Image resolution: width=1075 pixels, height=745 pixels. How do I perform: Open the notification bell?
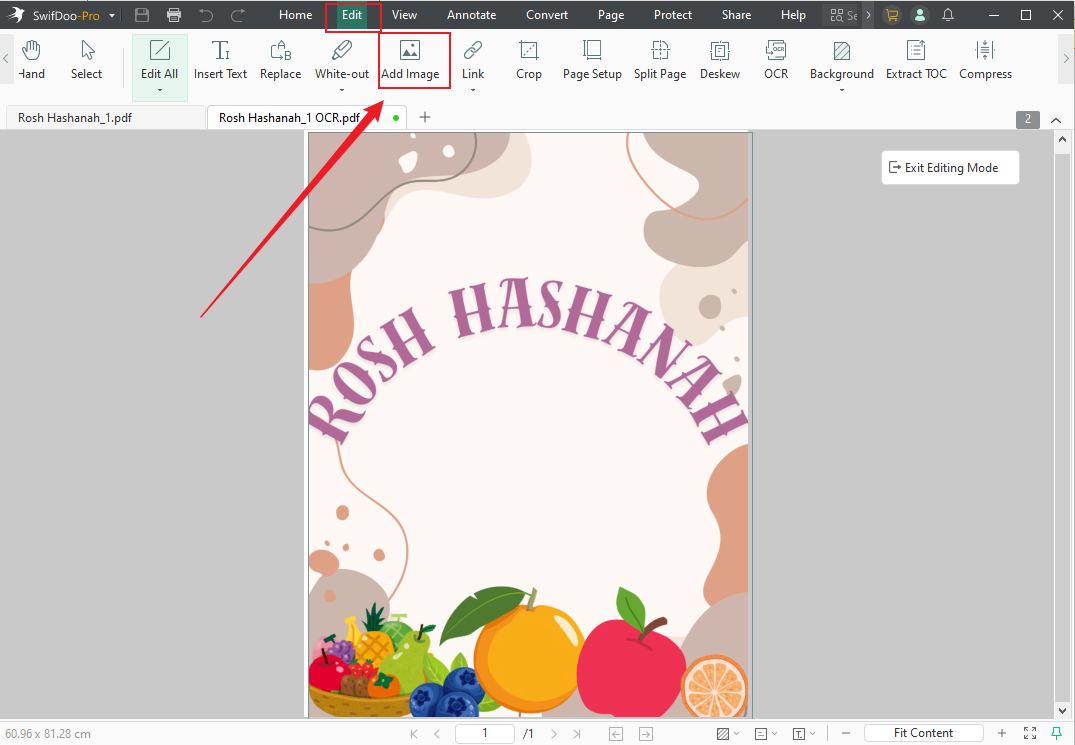[x=948, y=15]
